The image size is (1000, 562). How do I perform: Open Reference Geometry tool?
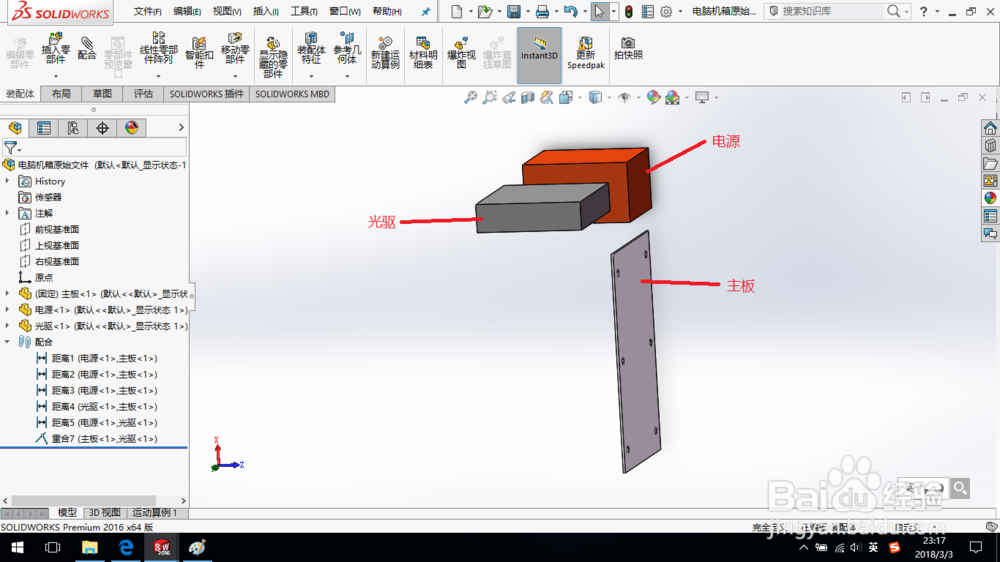click(x=347, y=48)
